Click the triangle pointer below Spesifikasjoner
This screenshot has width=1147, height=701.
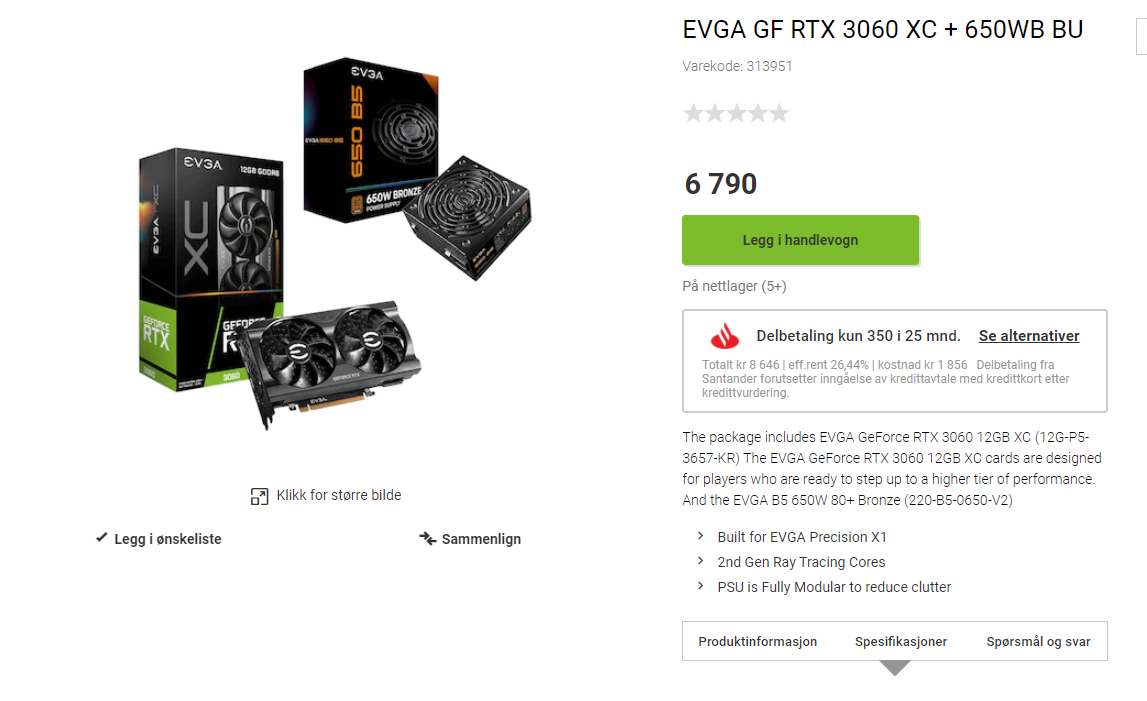point(895,668)
